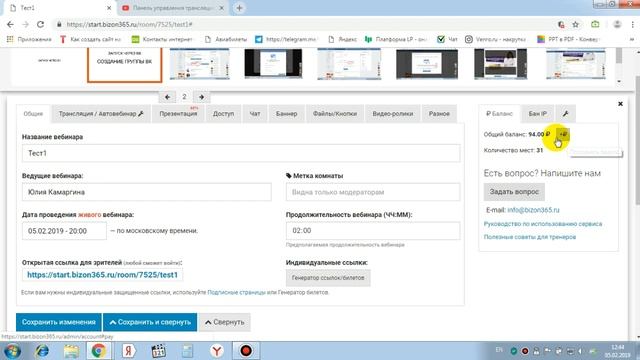The height and width of the screenshot is (360, 640).
Task: Switch to the YouTube panel browser tab
Action: pyautogui.click(x=172, y=8)
